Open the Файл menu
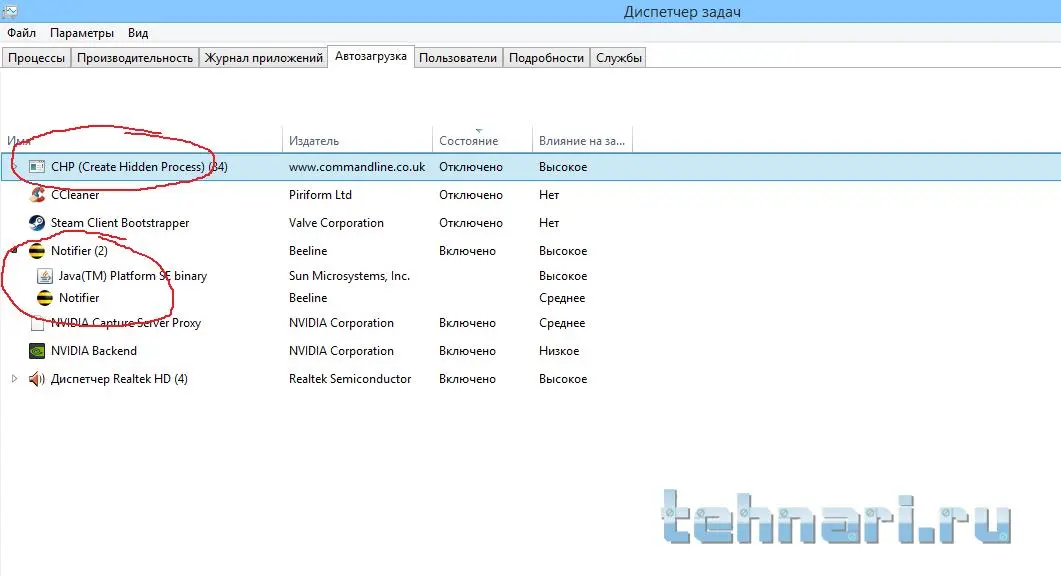The image size is (1061, 576). (22, 32)
